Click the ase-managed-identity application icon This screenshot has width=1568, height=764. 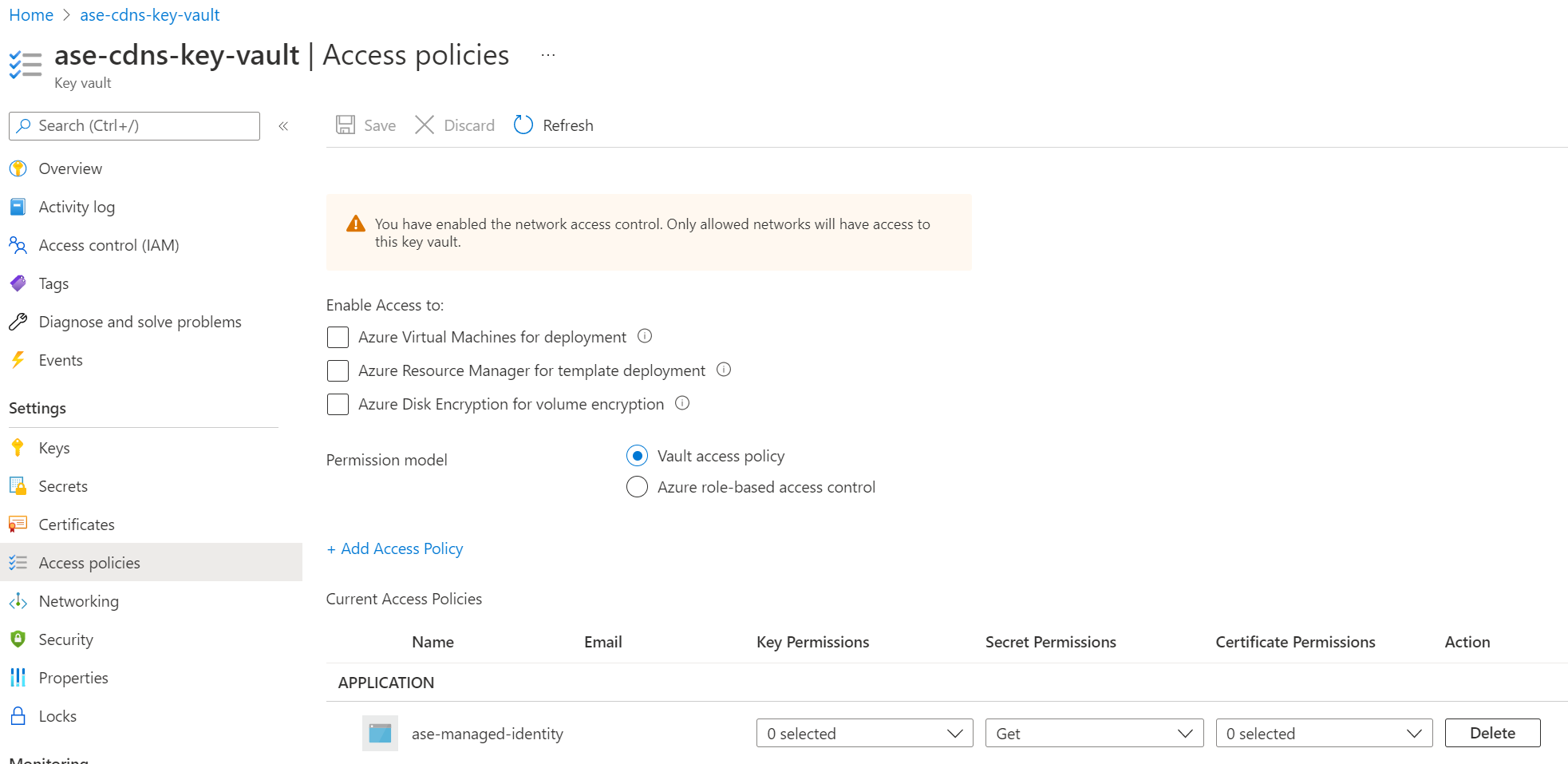[380, 733]
